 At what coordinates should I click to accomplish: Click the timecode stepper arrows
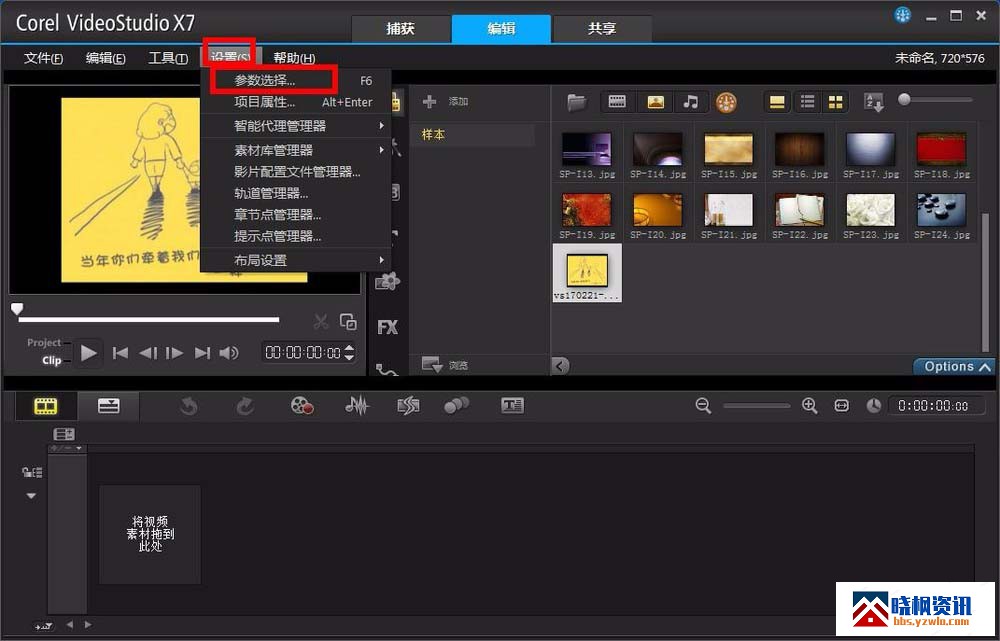point(349,353)
